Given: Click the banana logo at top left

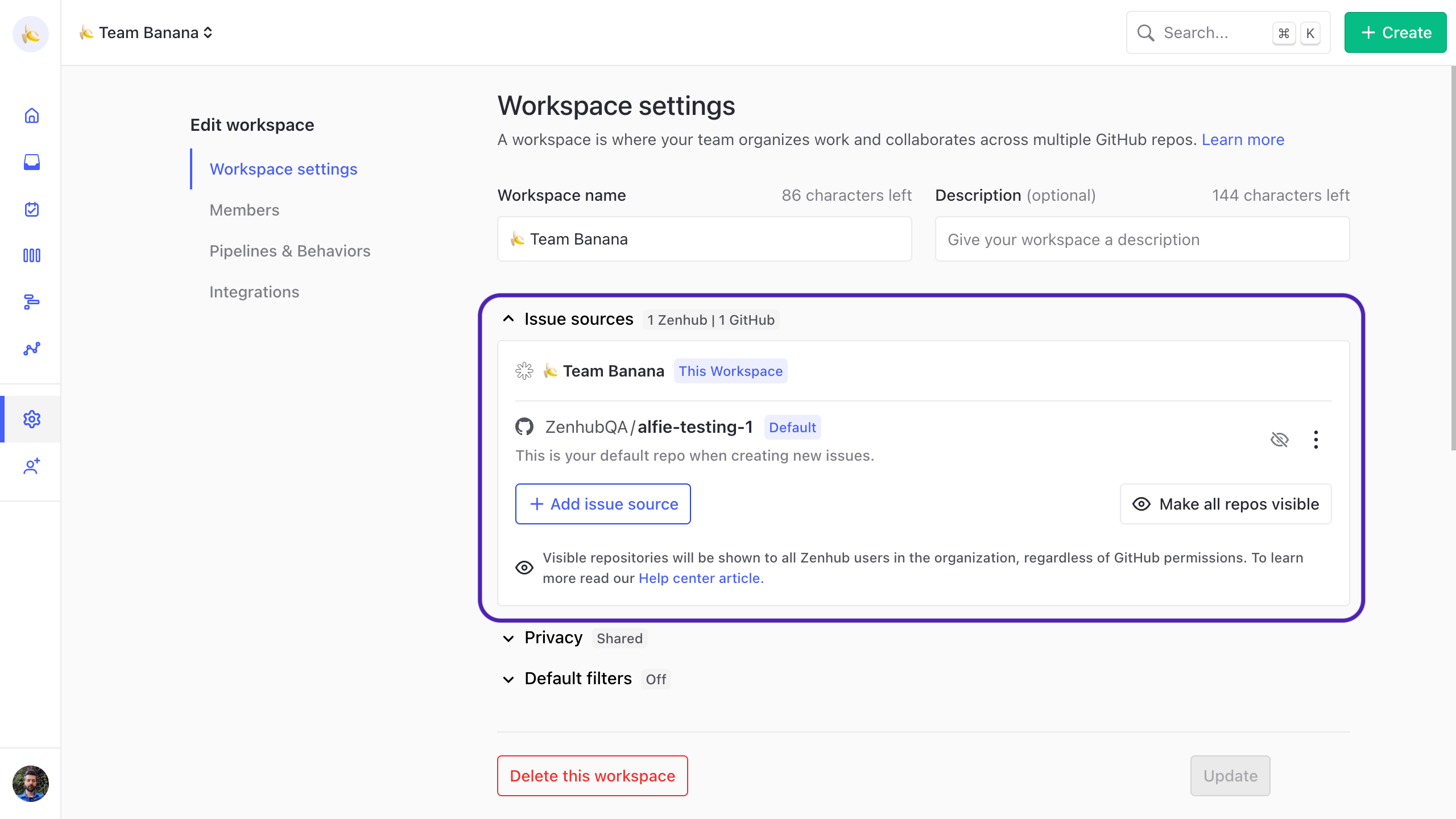Looking at the screenshot, I should click(31, 34).
